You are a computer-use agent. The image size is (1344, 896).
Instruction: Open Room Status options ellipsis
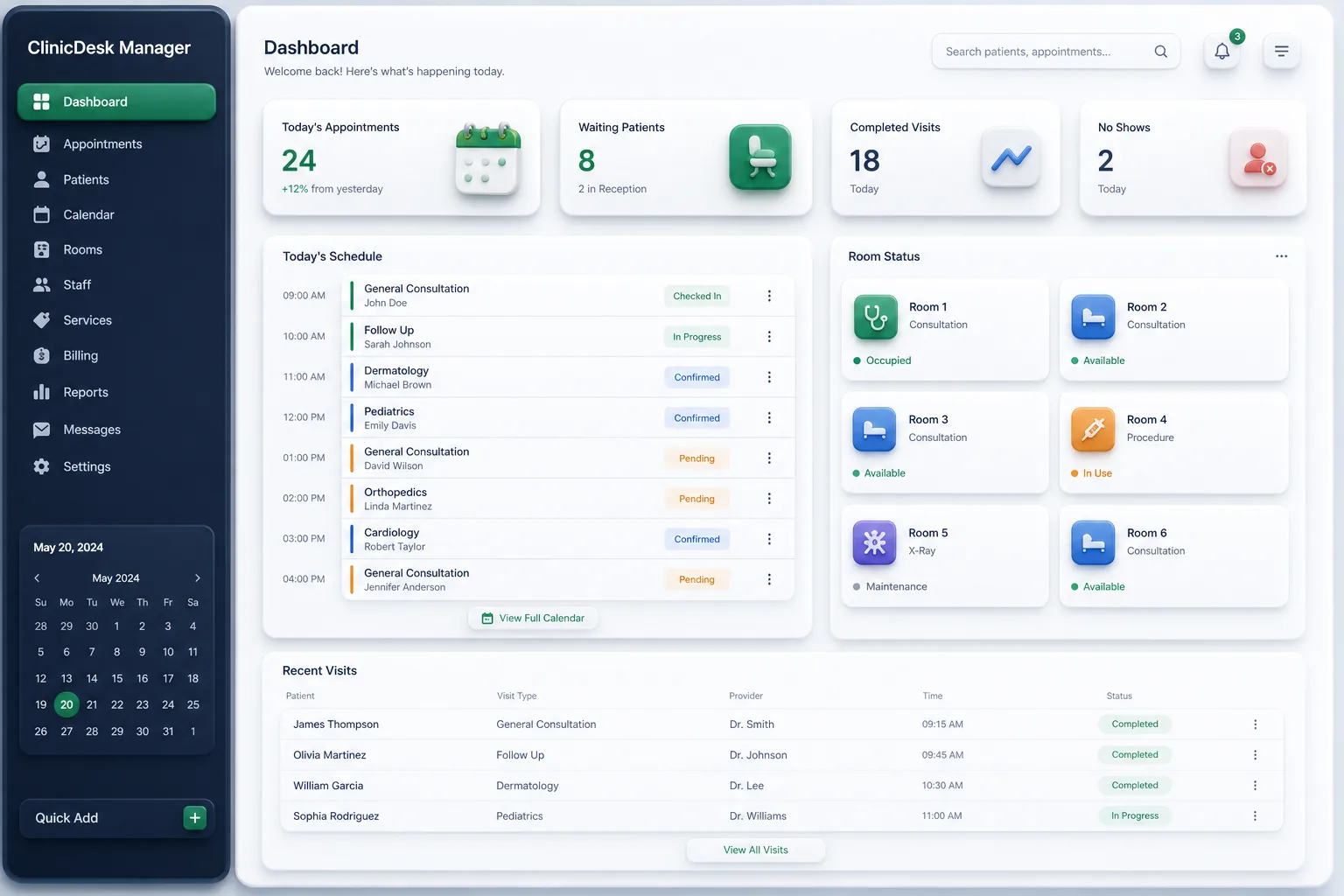pos(1281,256)
